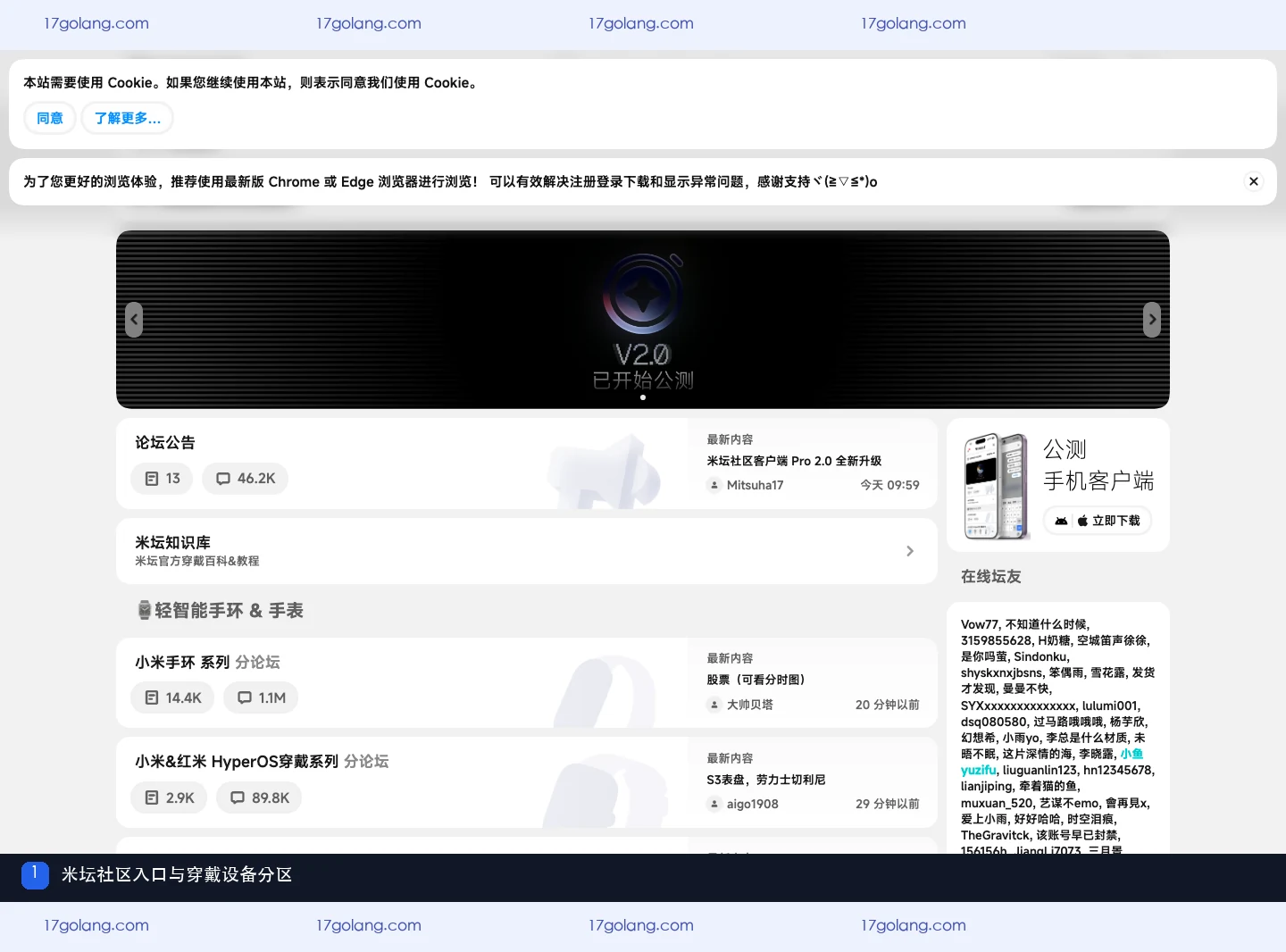
Task: Open the latest post 米坛社区客户端 Pro 2.0 全新升级
Action: 794,461
